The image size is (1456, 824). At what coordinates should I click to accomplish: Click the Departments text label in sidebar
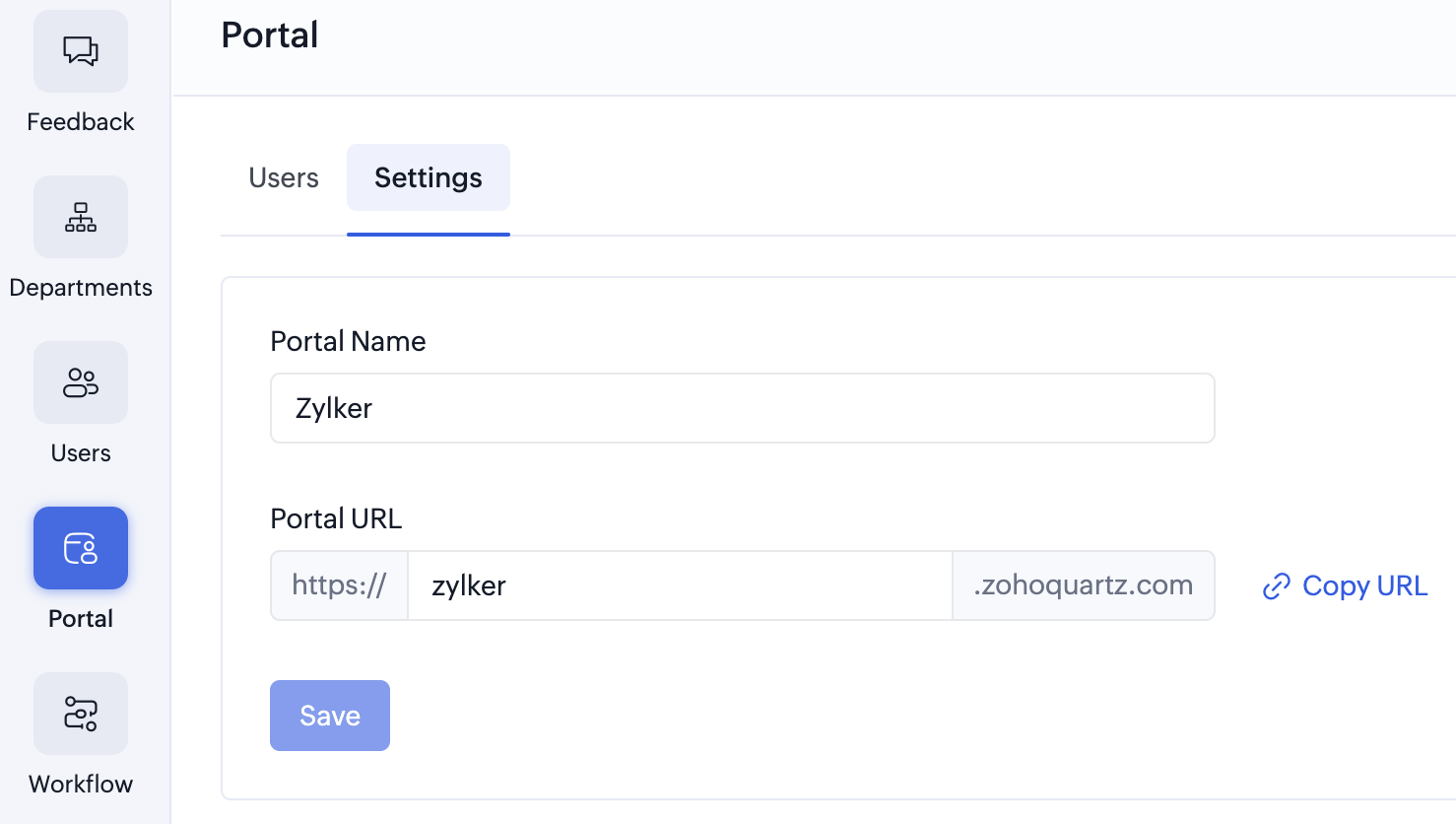(x=81, y=288)
